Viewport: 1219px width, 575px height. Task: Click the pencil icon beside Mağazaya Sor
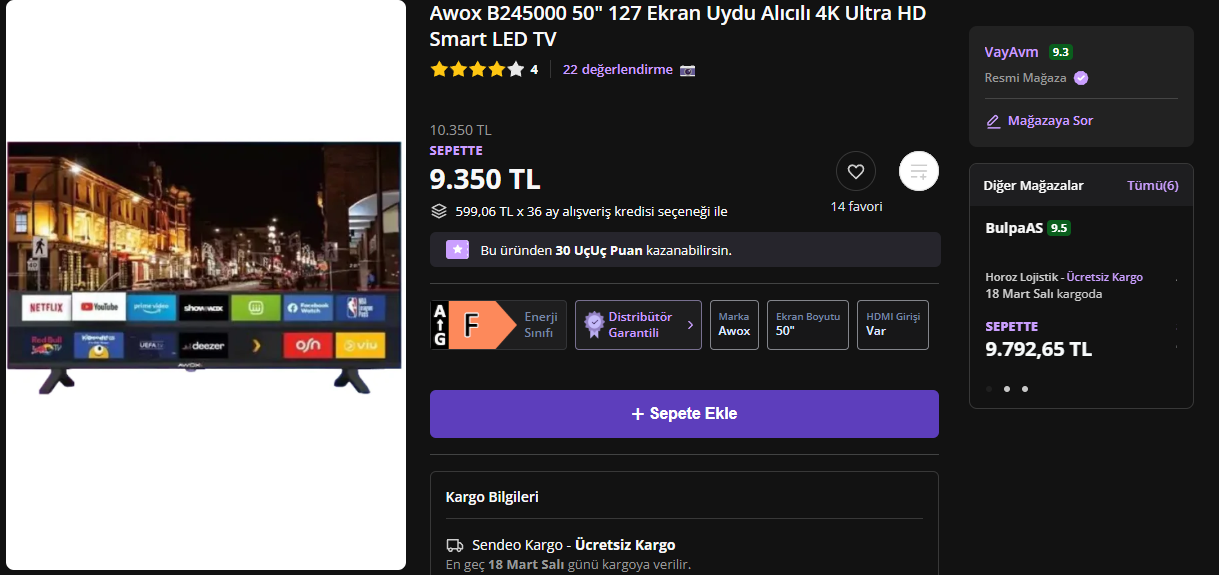point(993,121)
